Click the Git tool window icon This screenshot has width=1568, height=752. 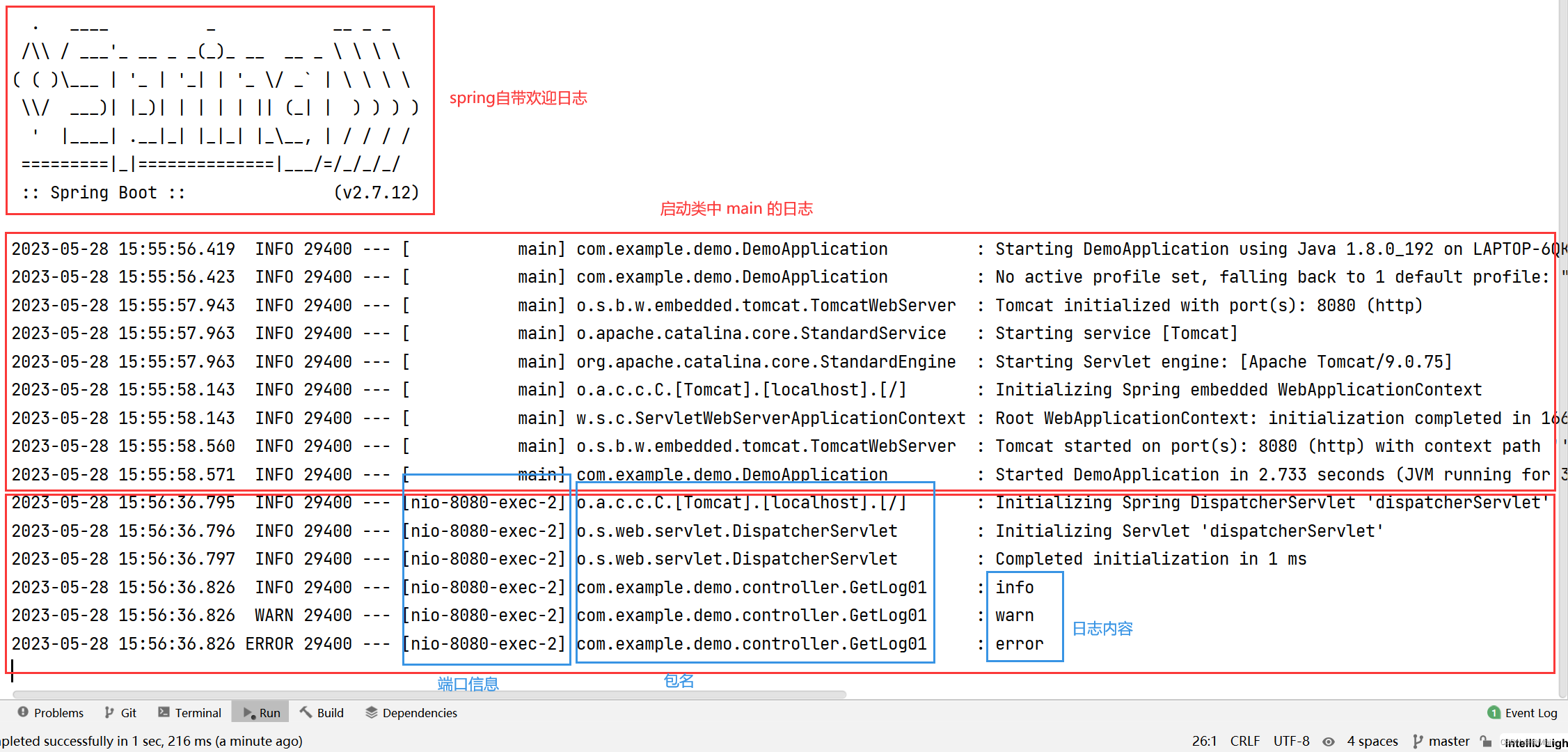(108, 712)
